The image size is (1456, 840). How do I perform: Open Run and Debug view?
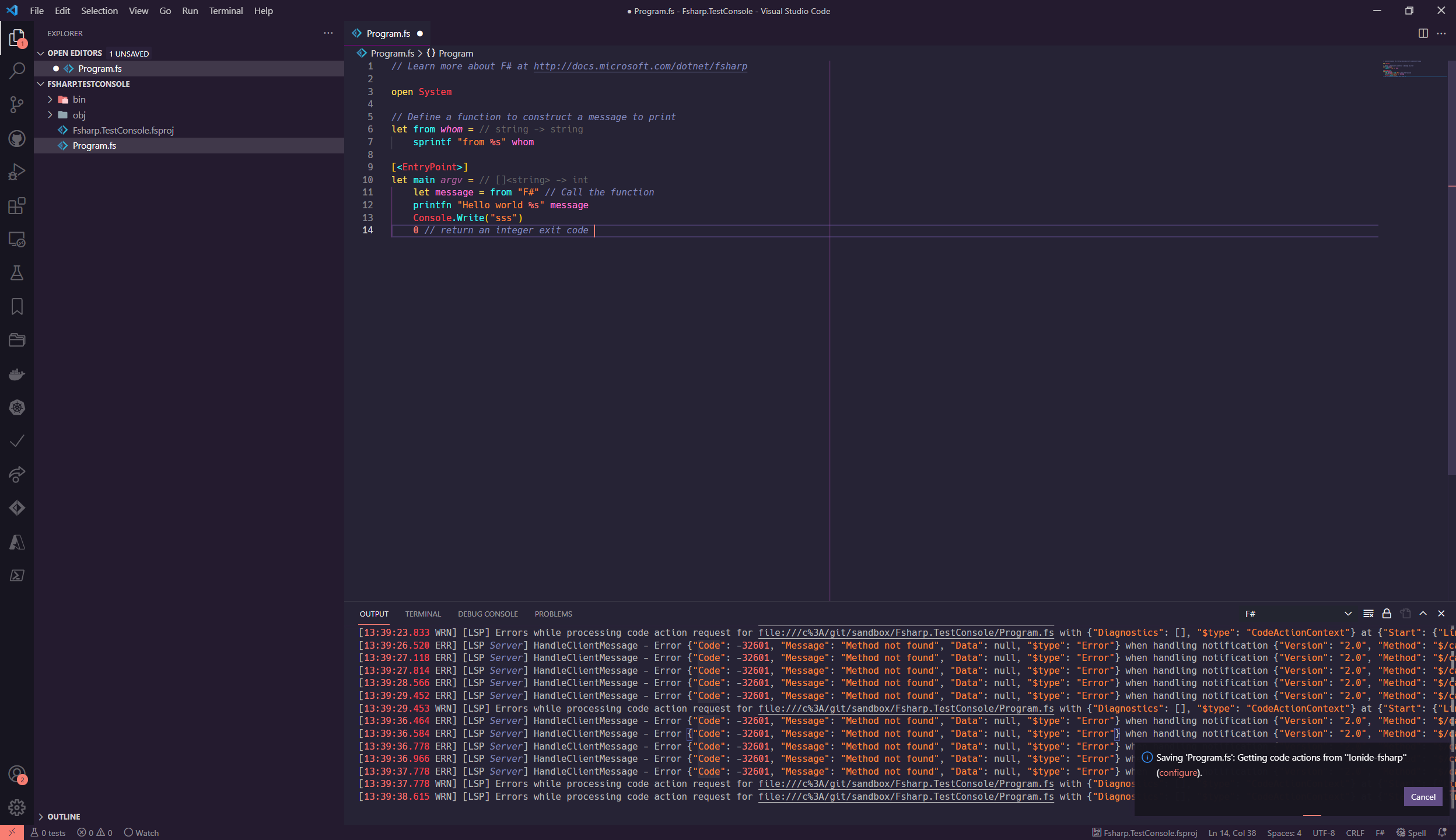[x=17, y=171]
